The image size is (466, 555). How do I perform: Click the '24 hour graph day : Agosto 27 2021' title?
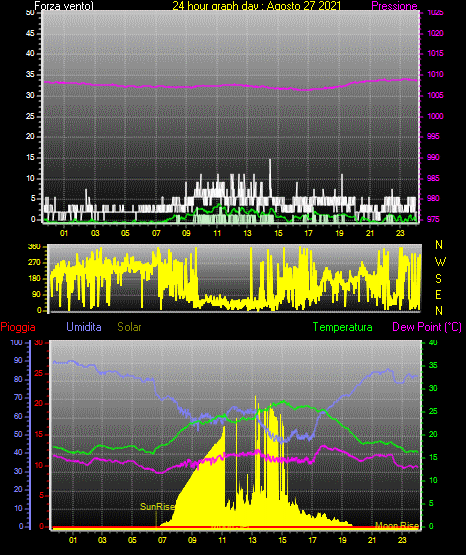pyautogui.click(x=257, y=6)
